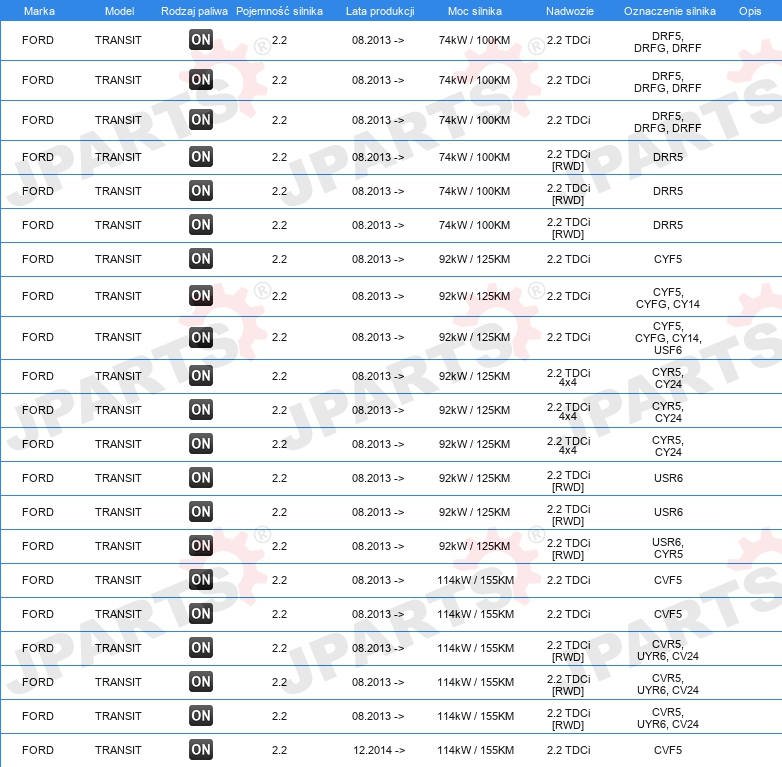The image size is (782, 767).
Task: Select the 'CYF5, CYFG, CY14' cell without USF6
Action: (x=668, y=298)
